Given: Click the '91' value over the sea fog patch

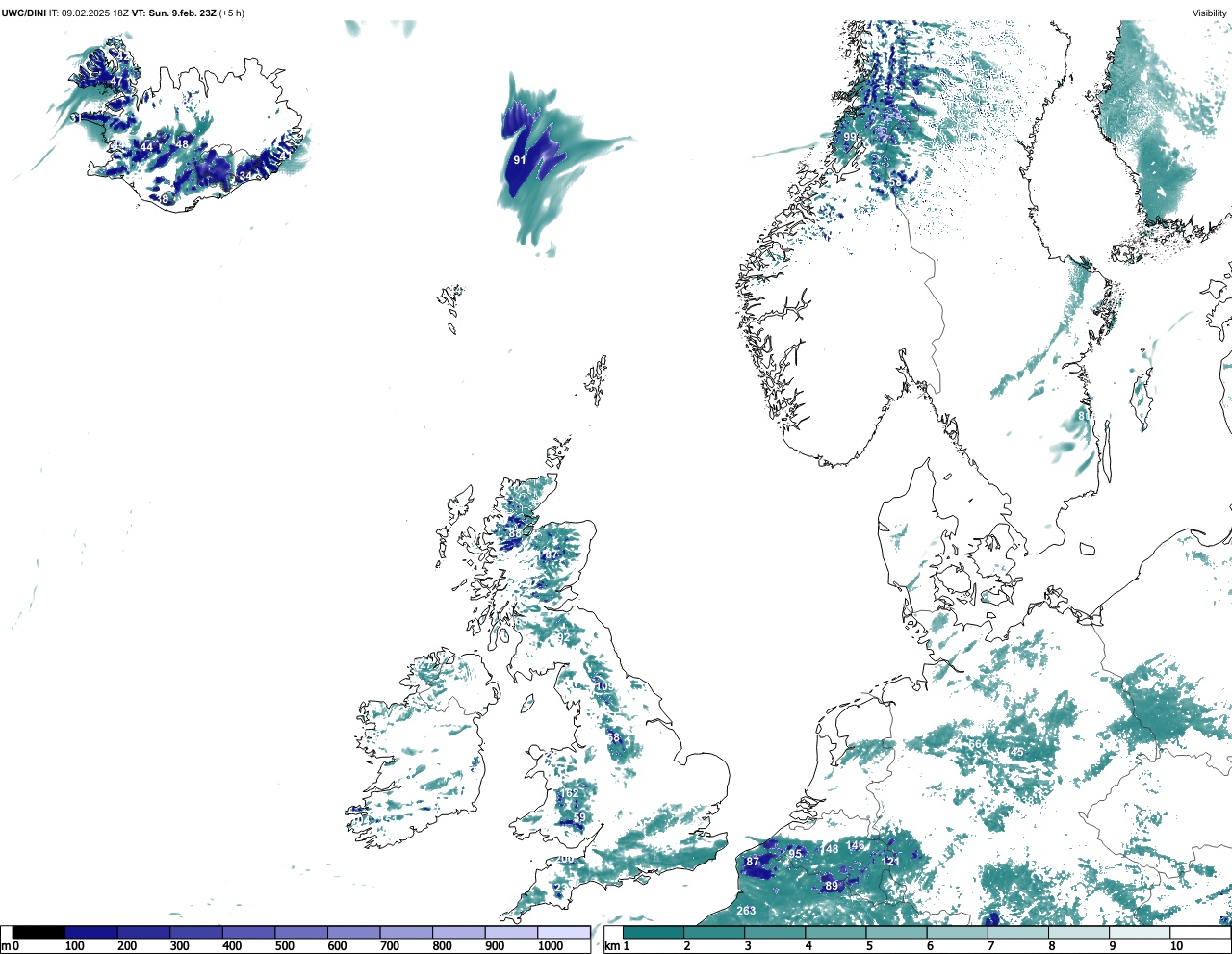Looking at the screenshot, I should tap(520, 160).
